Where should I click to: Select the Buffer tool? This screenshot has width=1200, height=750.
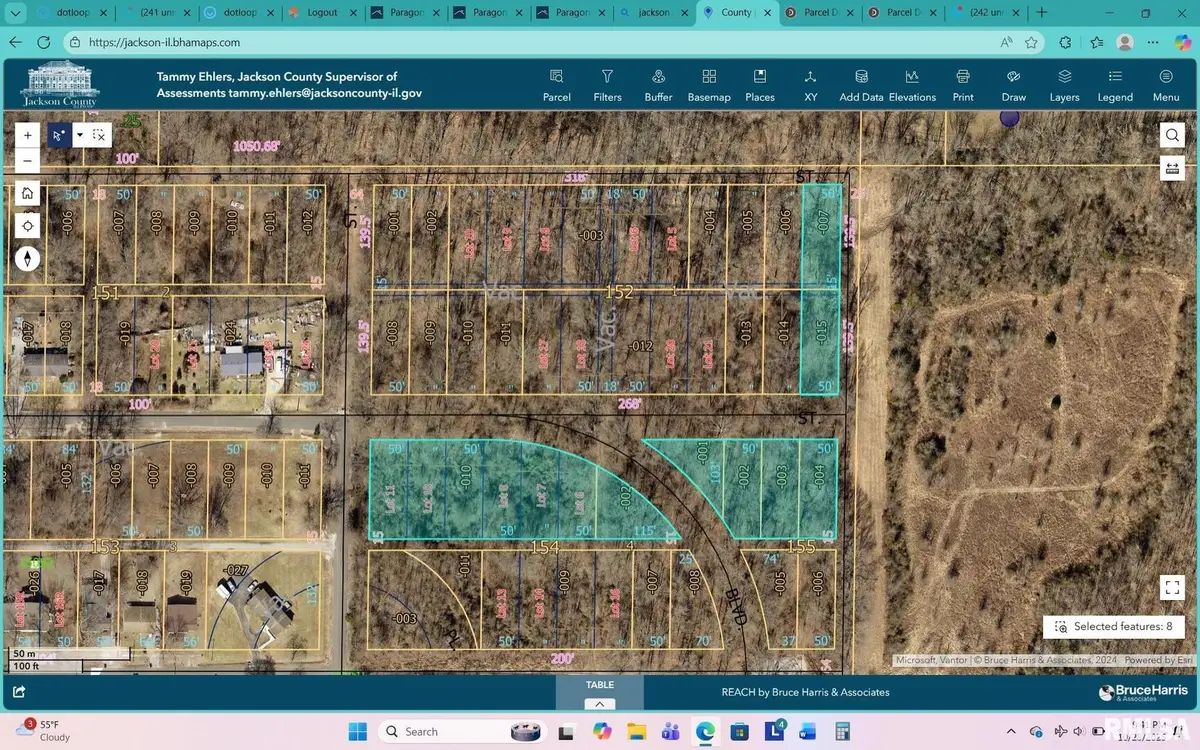point(657,84)
